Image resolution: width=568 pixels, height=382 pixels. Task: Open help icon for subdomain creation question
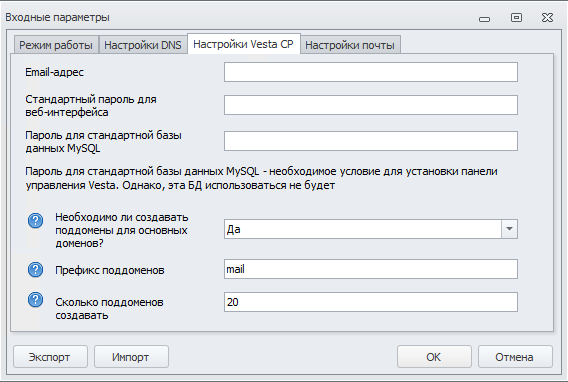pyautogui.click(x=36, y=221)
